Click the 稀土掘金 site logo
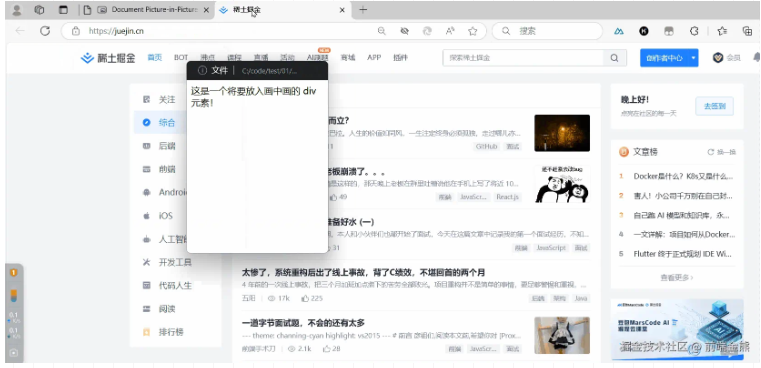Image resolution: width=761 pixels, height=368 pixels. tap(108, 58)
